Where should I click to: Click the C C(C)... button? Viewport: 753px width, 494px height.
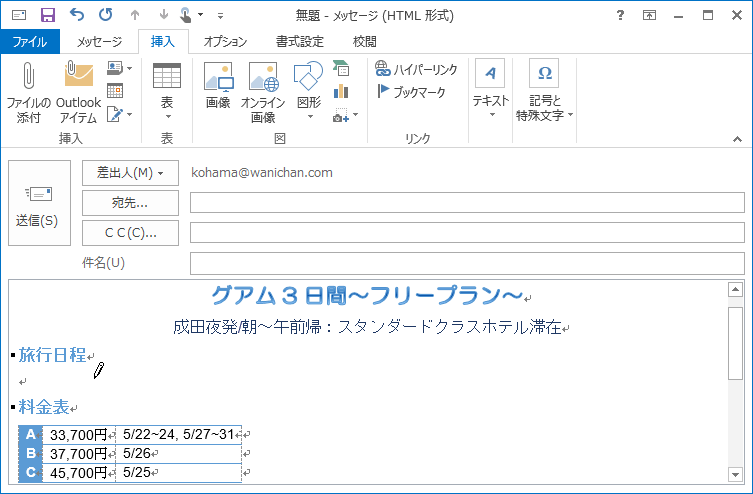point(130,233)
